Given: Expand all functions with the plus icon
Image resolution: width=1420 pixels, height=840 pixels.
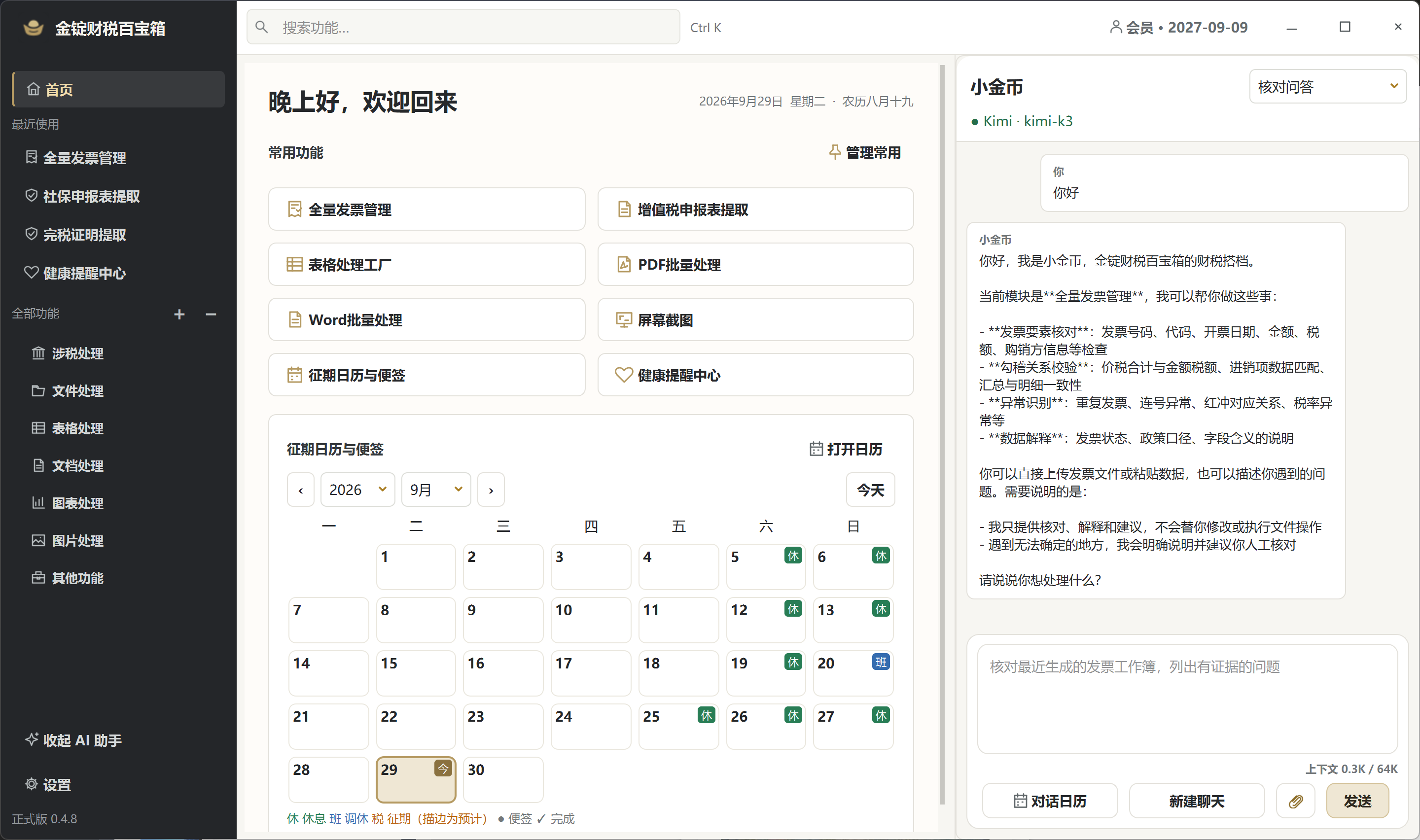Looking at the screenshot, I should (179, 314).
